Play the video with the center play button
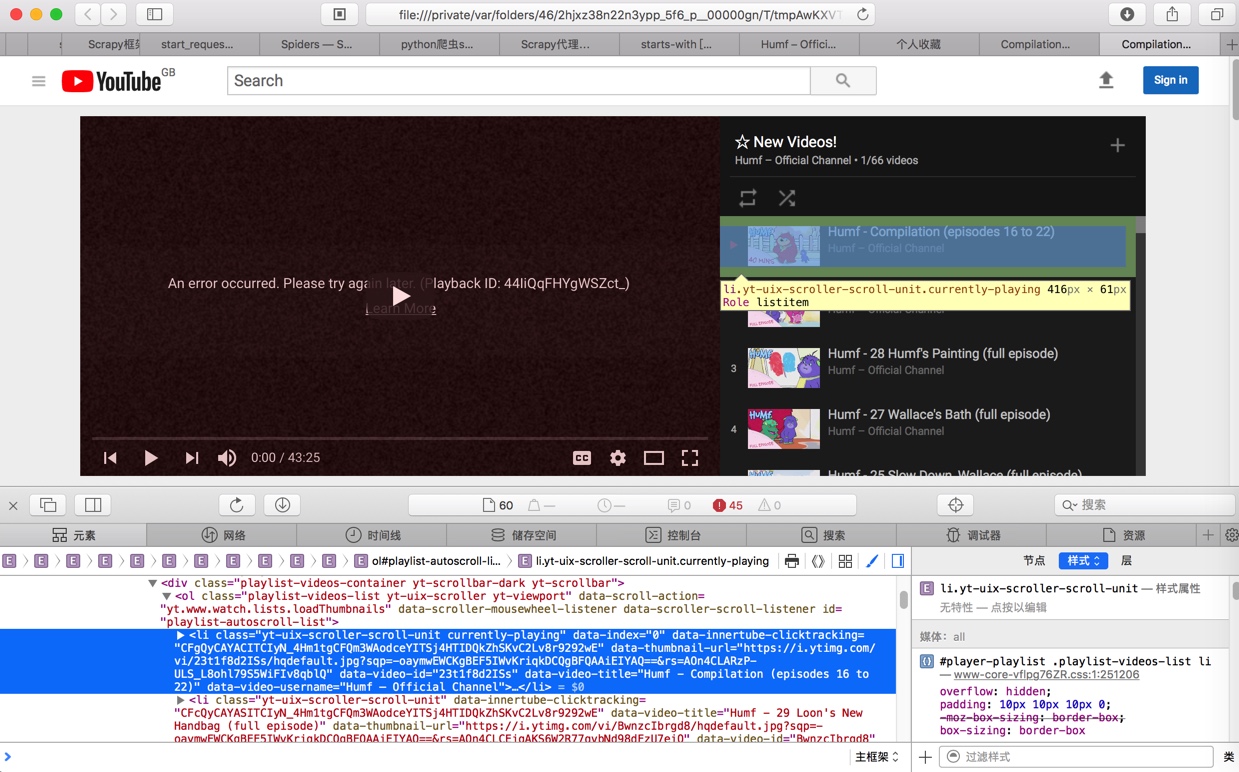Image resolution: width=1239 pixels, height=772 pixels. tap(400, 296)
